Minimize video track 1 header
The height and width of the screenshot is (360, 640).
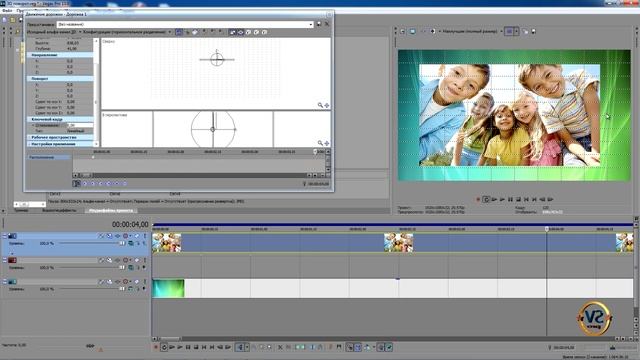pos(4,236)
